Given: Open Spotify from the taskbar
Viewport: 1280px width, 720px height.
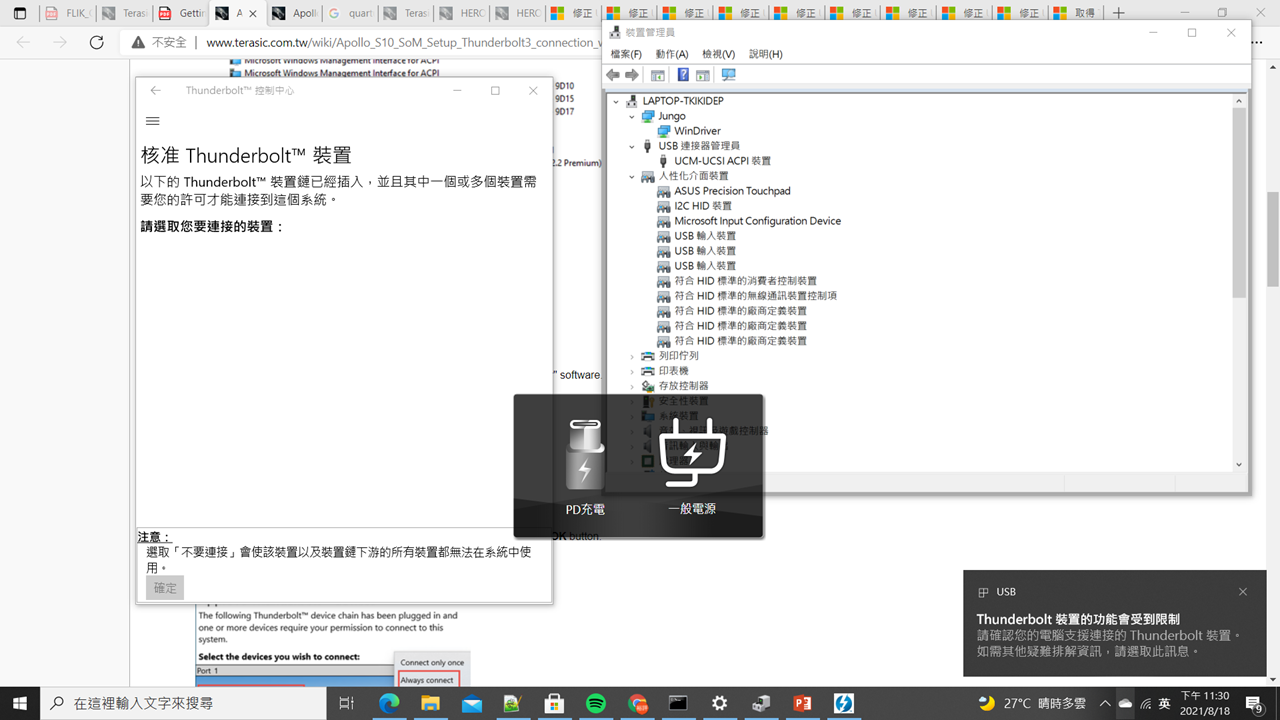Looking at the screenshot, I should [596, 703].
